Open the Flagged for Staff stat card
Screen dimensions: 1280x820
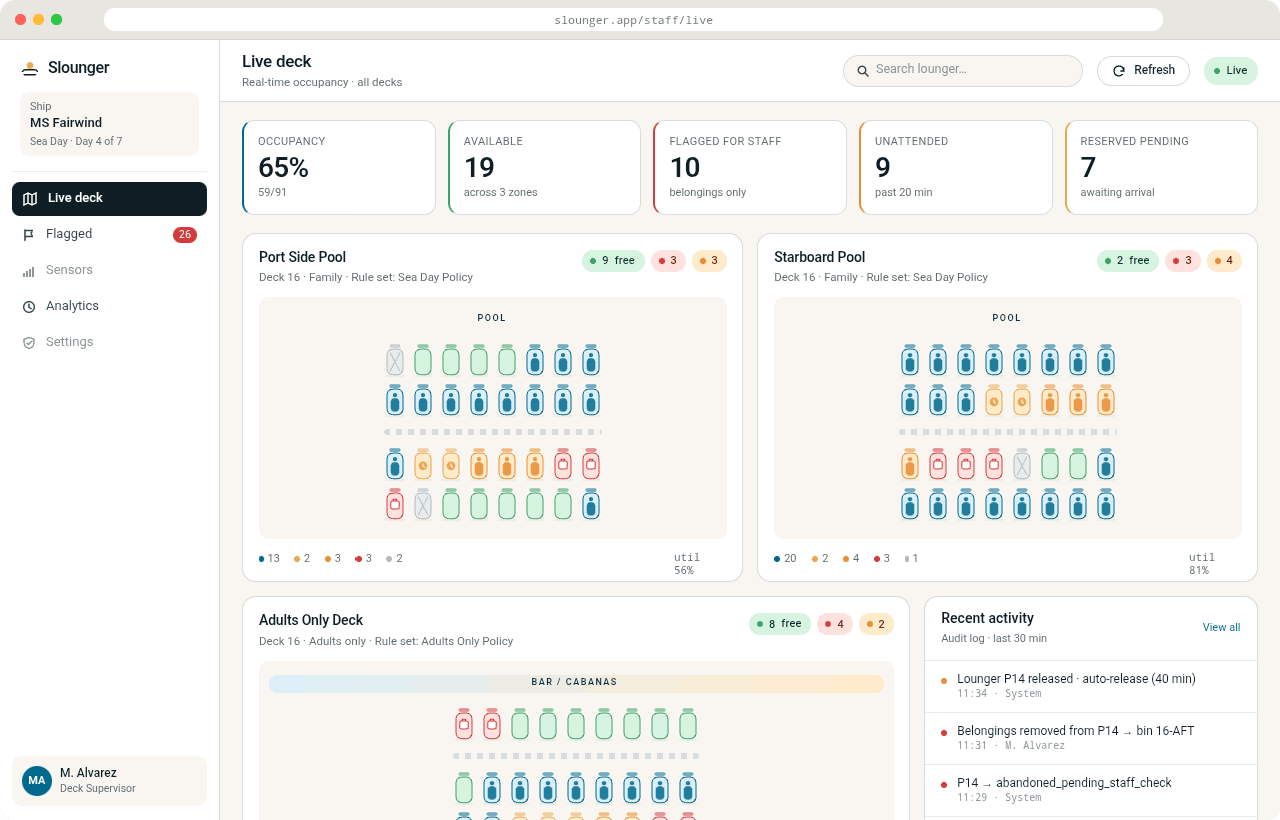coord(750,168)
